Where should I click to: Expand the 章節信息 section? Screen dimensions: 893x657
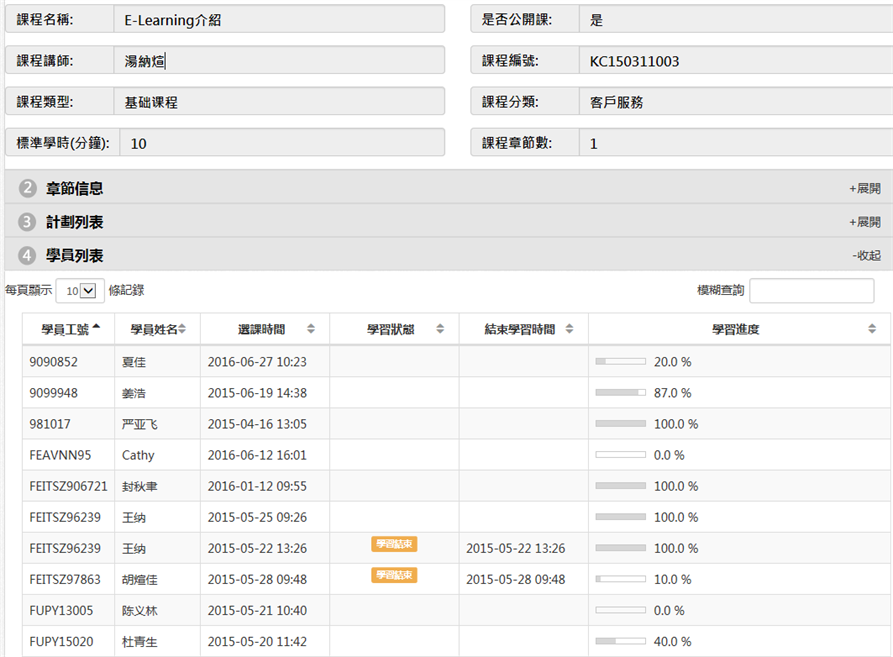[864, 188]
